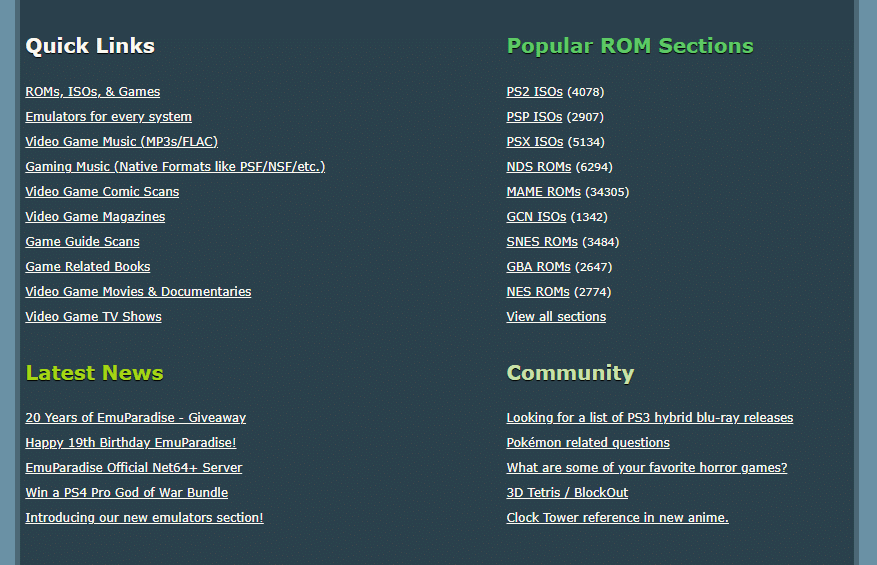Open Video Game Magazines link

tap(95, 217)
